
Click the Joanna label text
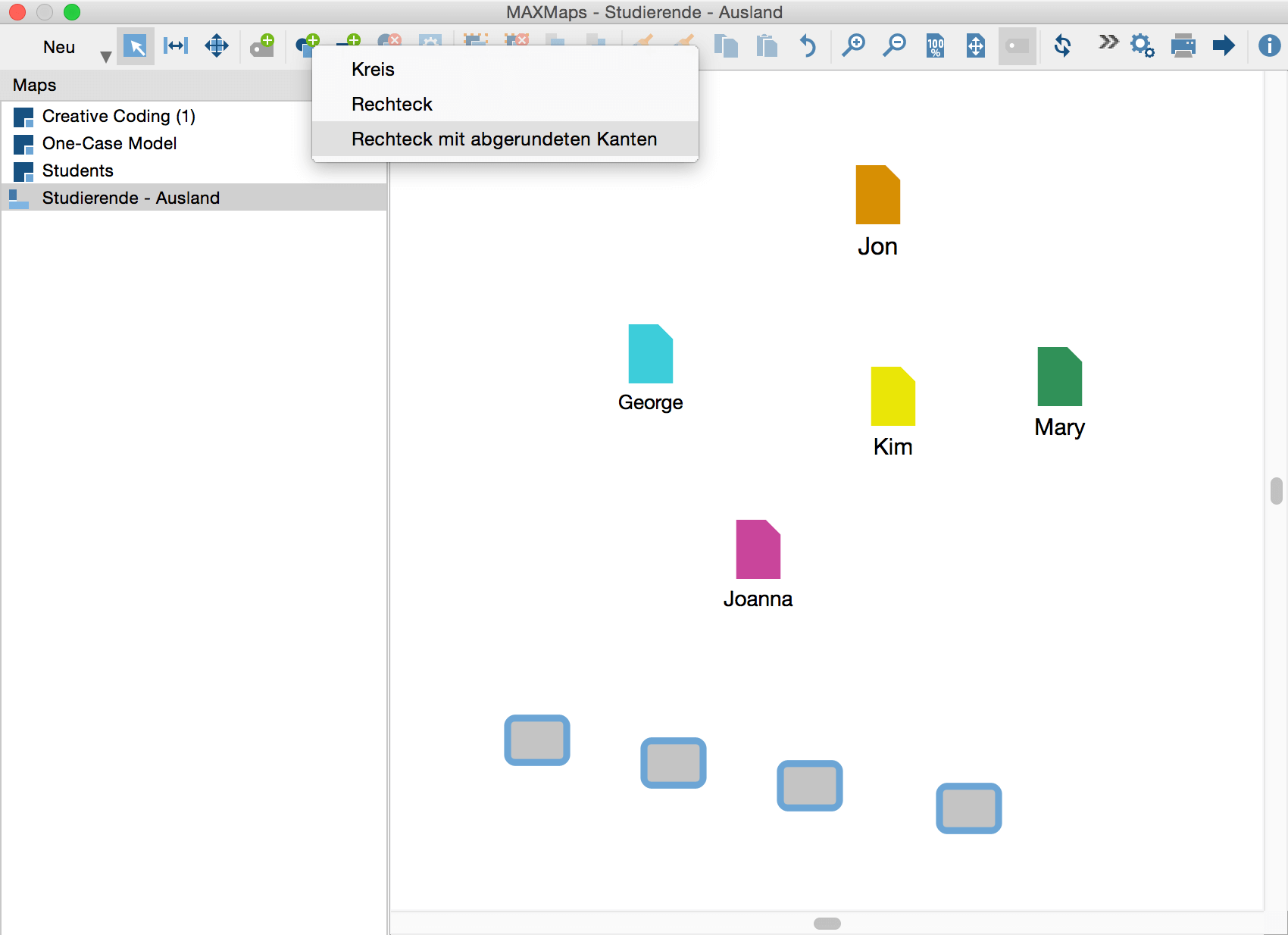[758, 599]
